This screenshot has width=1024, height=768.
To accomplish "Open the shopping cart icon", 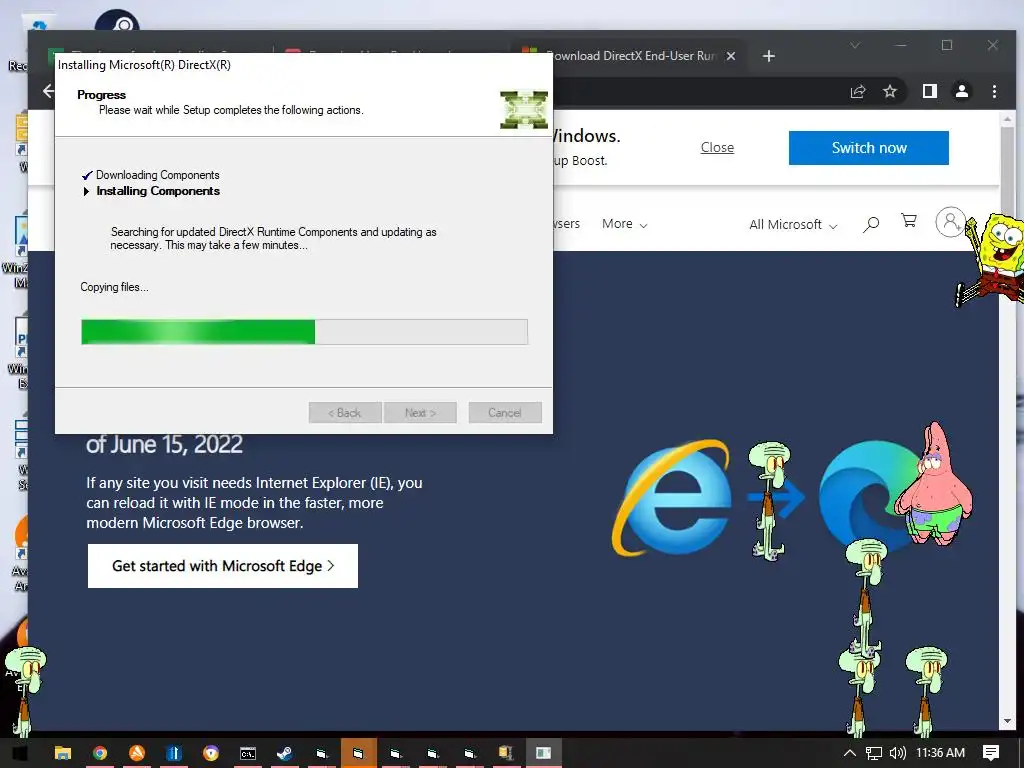I will pos(908,221).
